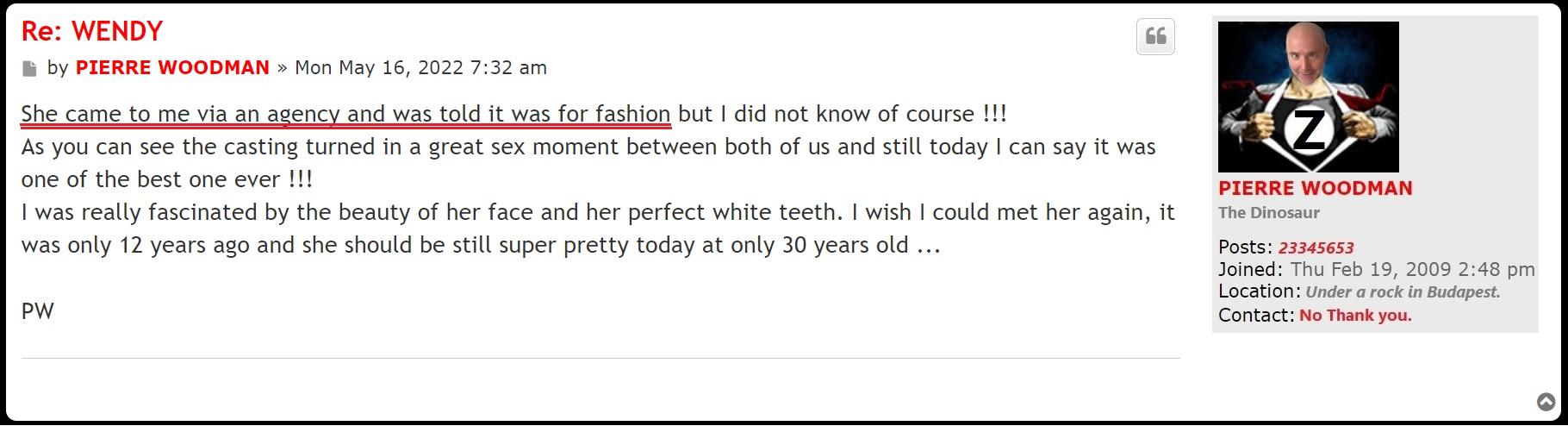1568x426 pixels.
Task: Click the post timestamp Mon May 16, 2022
Action: pyautogui.click(x=420, y=67)
